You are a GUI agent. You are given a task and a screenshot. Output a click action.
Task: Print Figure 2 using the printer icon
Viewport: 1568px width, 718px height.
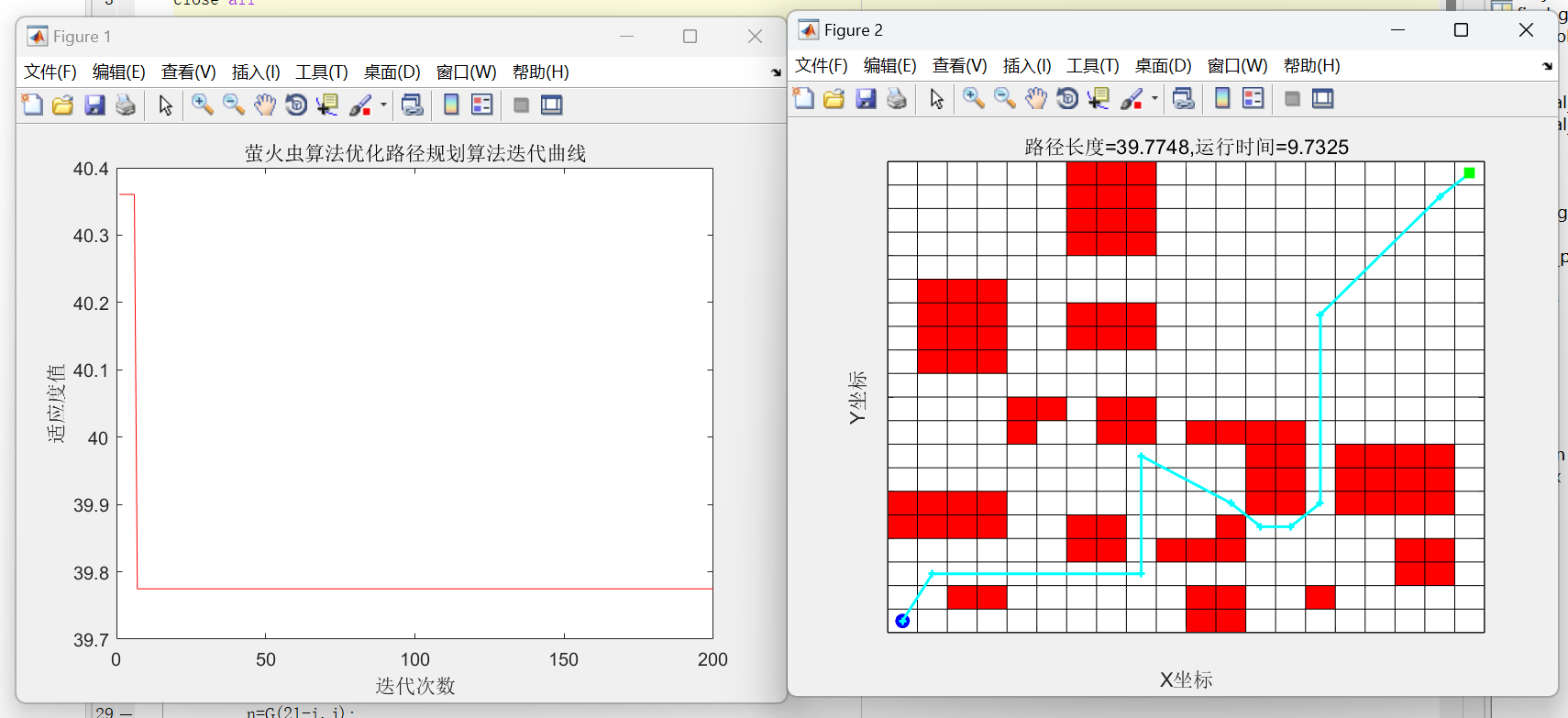click(x=897, y=99)
